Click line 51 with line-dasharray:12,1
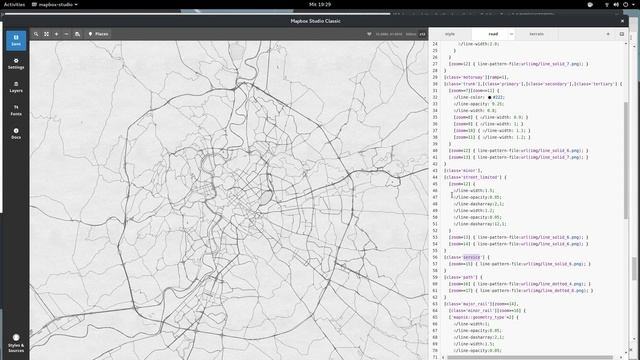 click(x=480, y=224)
